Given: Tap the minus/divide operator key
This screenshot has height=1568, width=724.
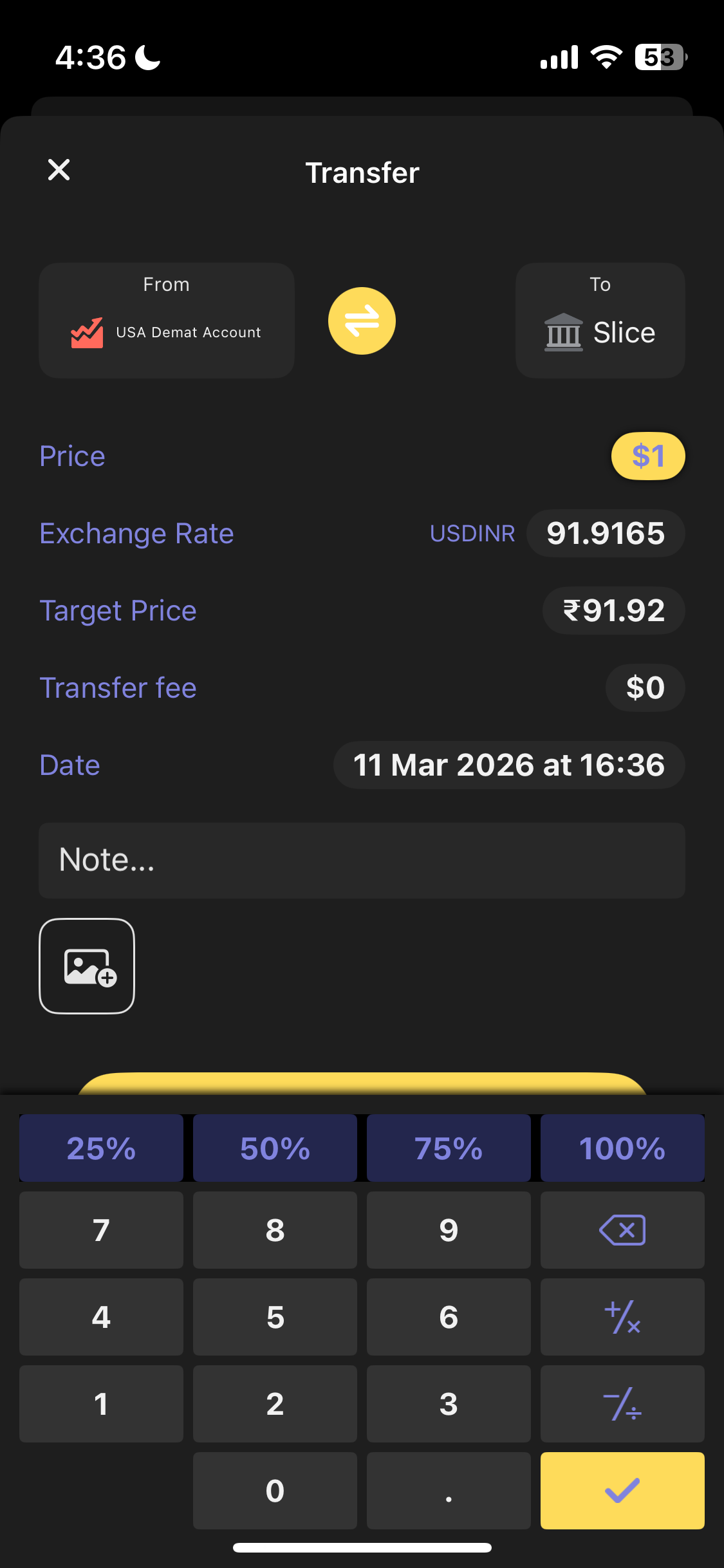Looking at the screenshot, I should [x=622, y=1404].
